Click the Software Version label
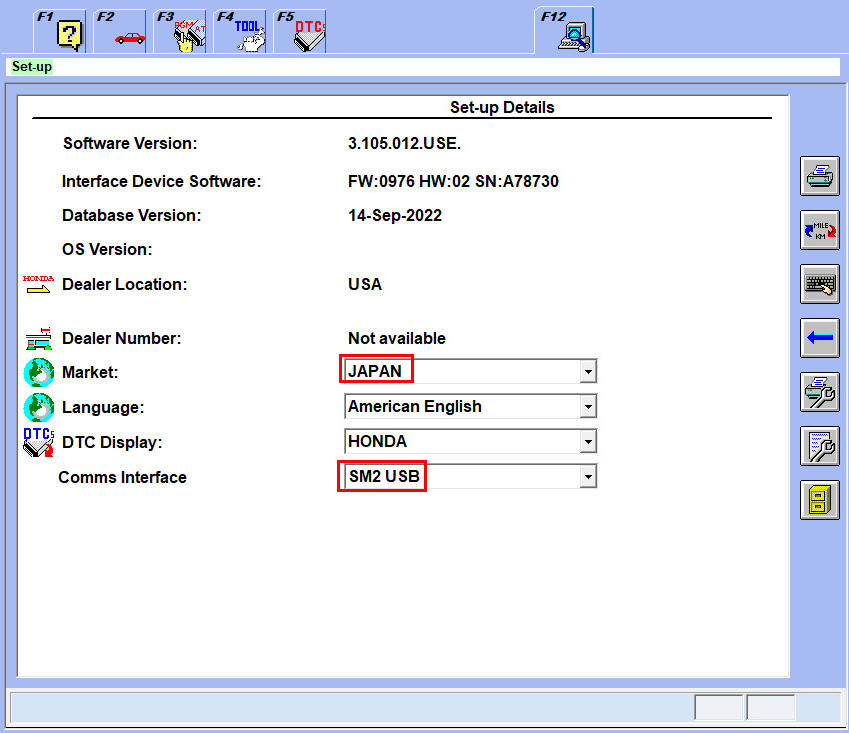Viewport: 849px width, 733px height. (130, 143)
